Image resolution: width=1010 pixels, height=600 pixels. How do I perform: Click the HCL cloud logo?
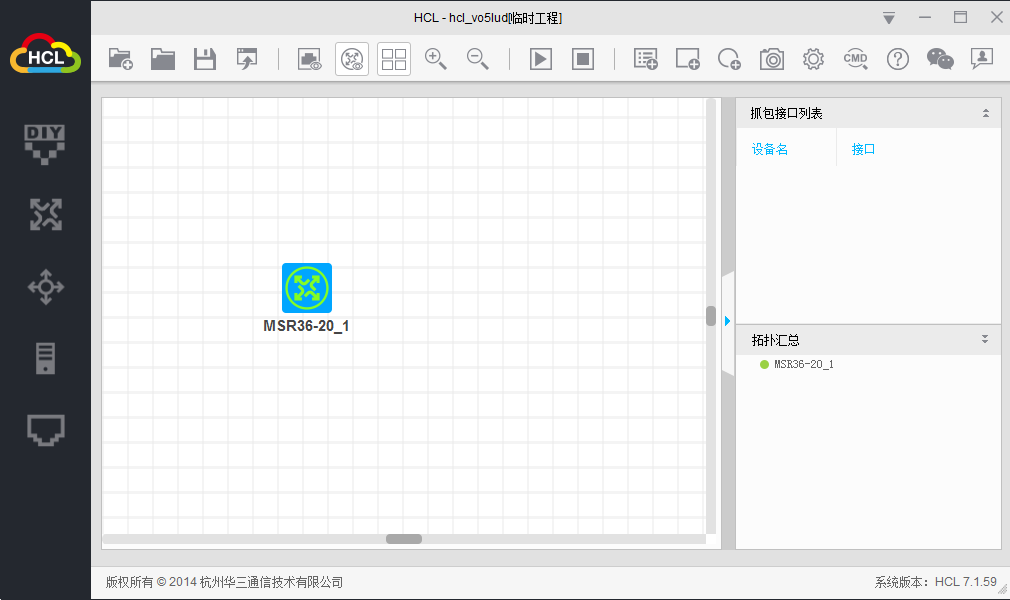(45, 54)
